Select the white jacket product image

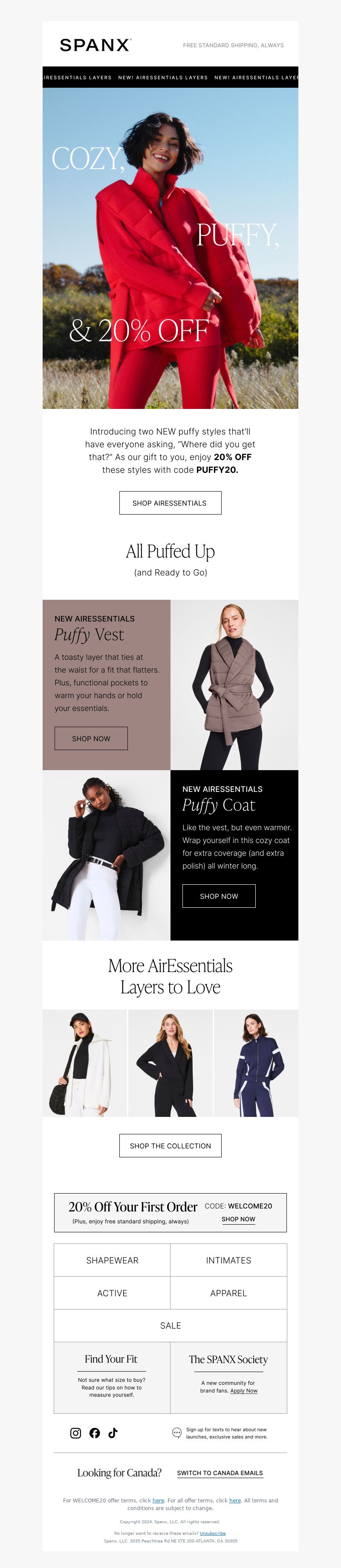(85, 1063)
